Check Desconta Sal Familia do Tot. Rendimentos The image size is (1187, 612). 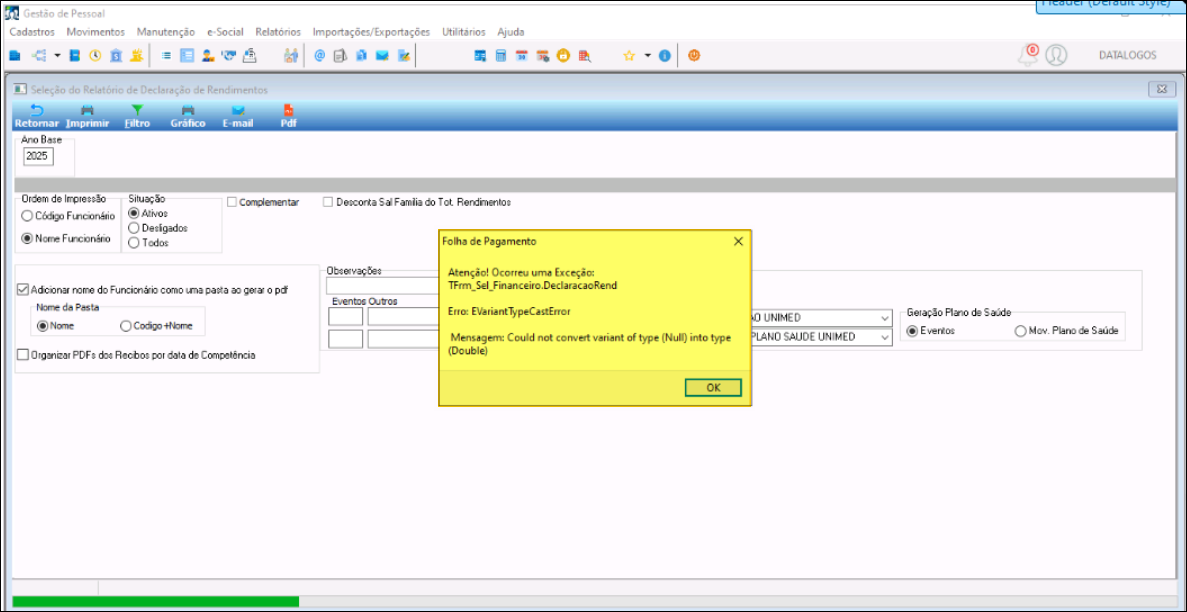click(x=328, y=202)
